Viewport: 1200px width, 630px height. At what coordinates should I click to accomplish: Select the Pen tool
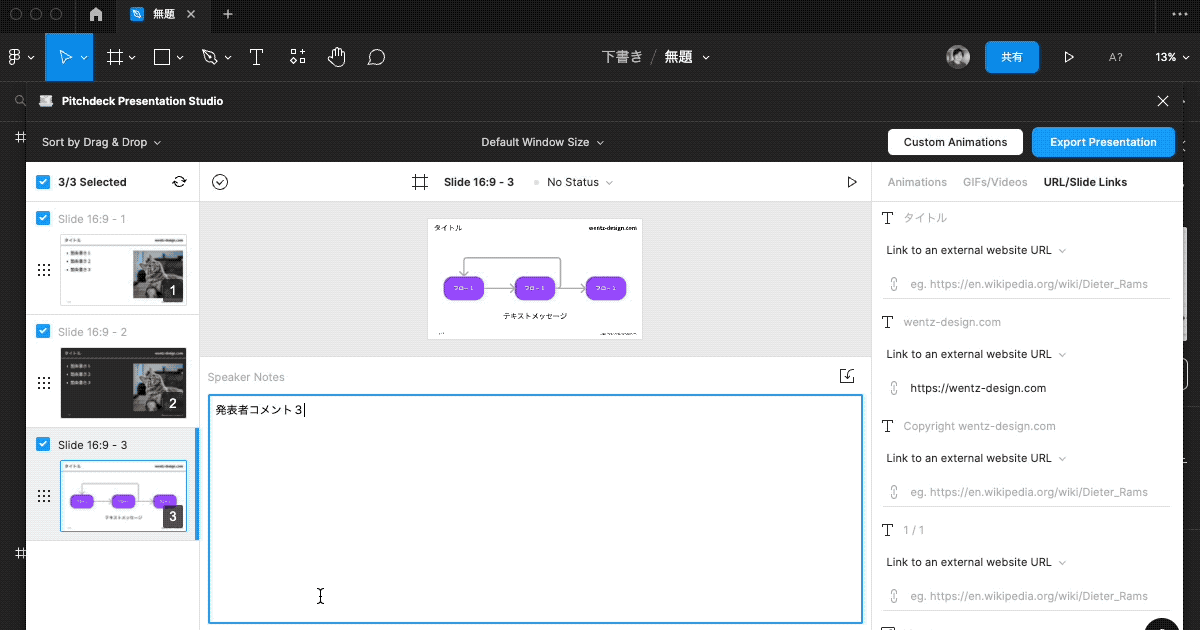(210, 57)
